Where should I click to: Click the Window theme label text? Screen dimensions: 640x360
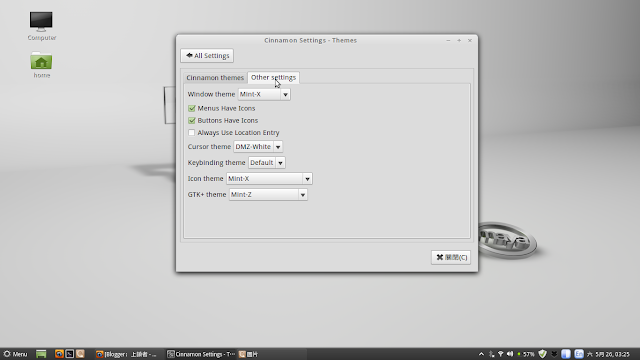coord(211,94)
